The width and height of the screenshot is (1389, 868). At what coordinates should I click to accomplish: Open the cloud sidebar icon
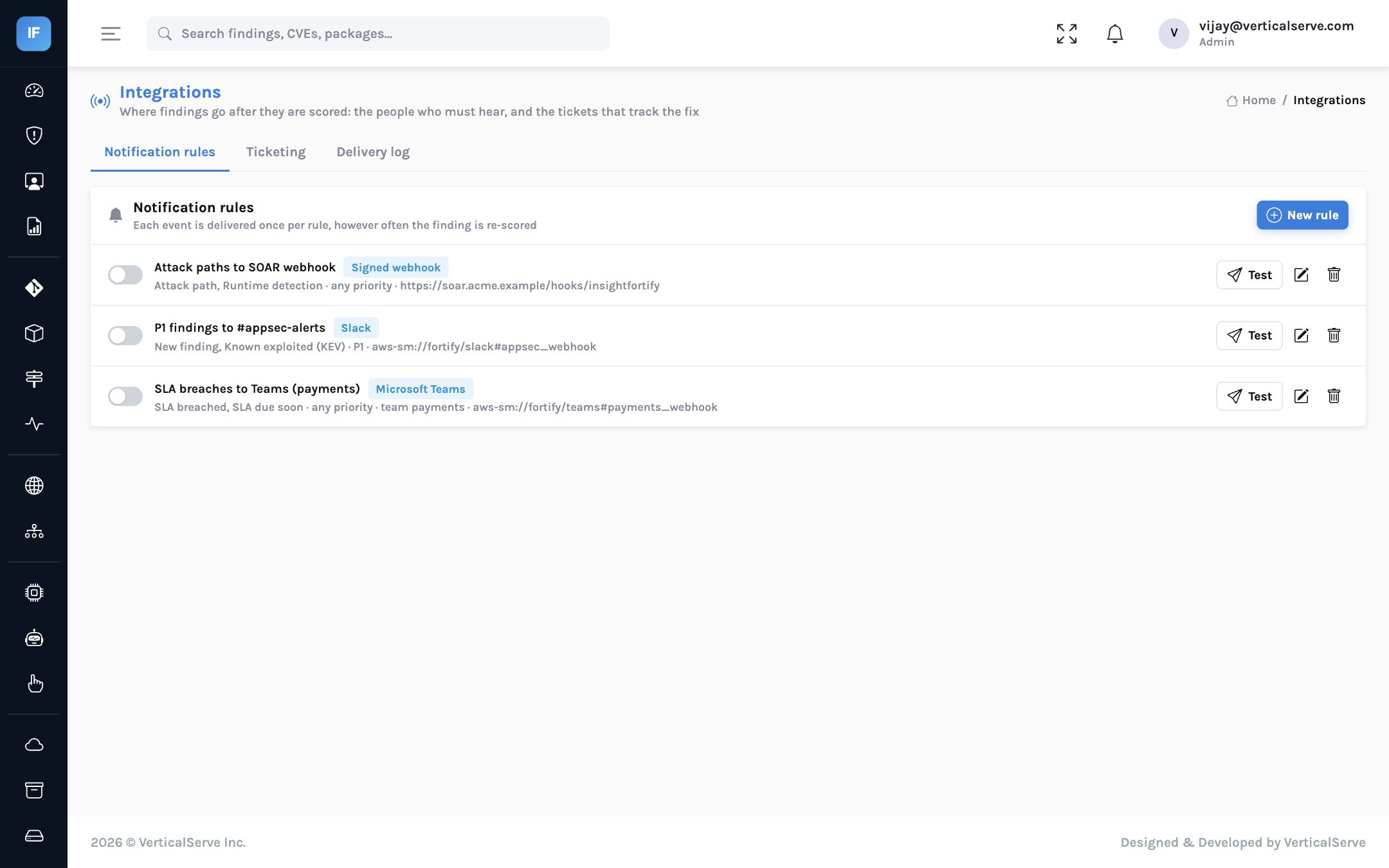tap(34, 745)
